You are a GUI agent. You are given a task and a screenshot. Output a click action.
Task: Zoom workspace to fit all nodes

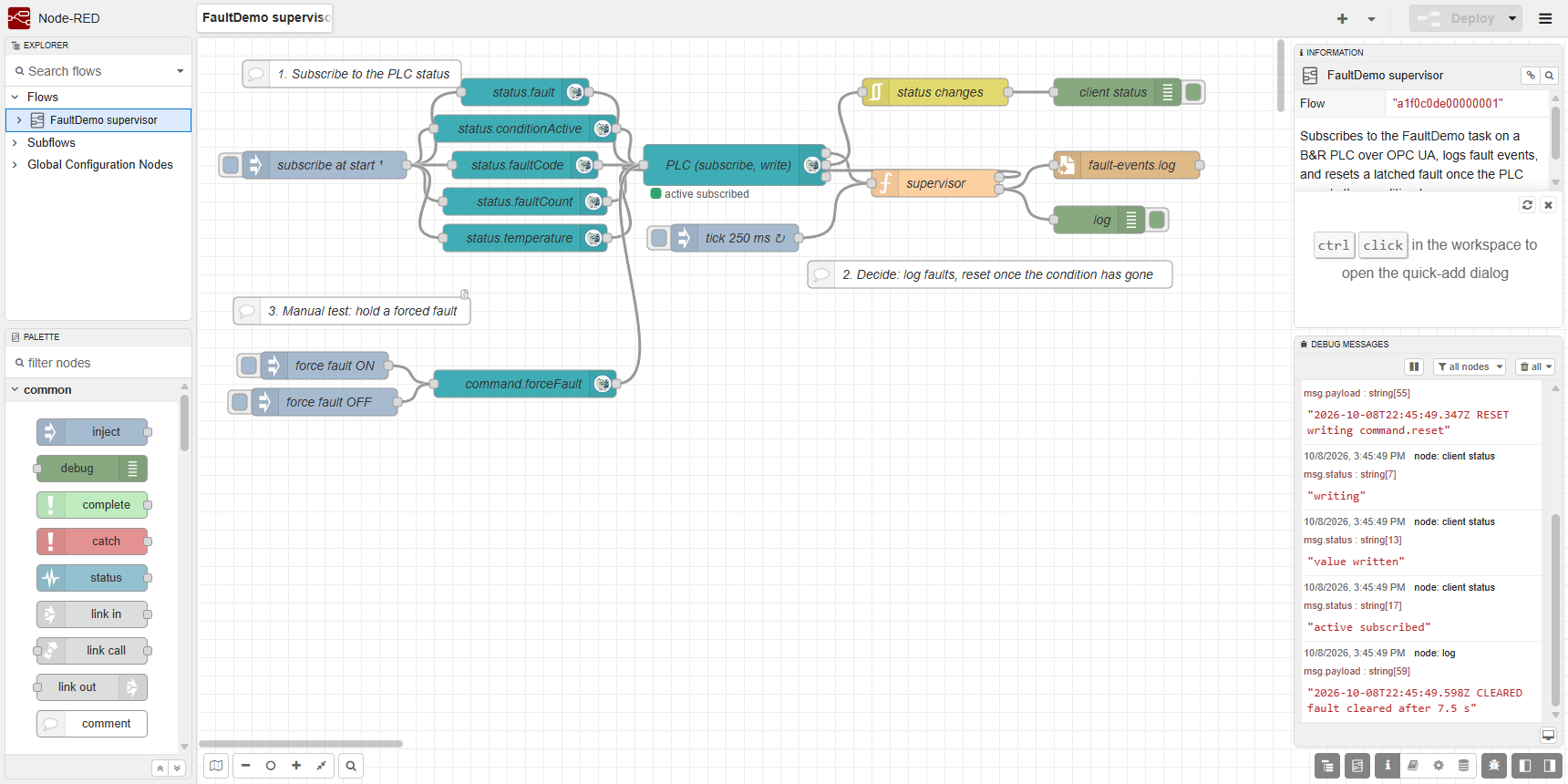pos(322,766)
